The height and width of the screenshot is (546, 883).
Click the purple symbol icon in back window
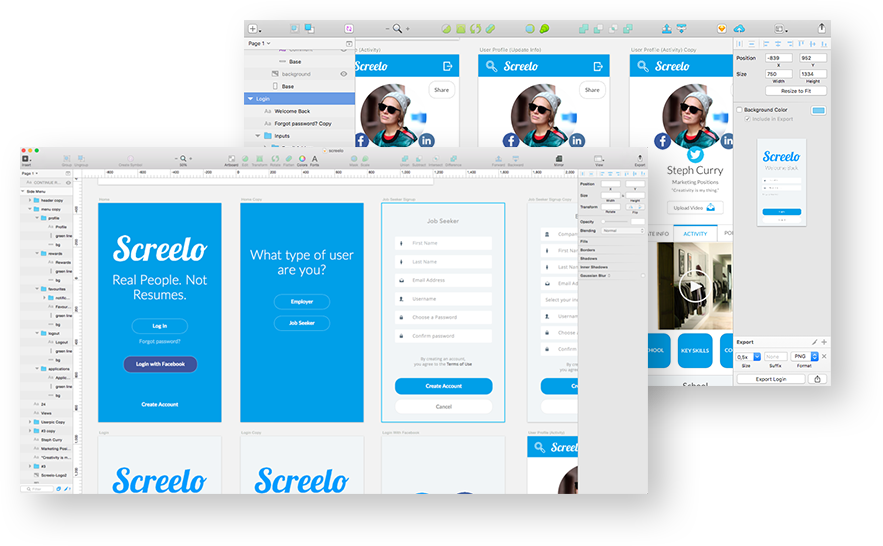click(349, 28)
